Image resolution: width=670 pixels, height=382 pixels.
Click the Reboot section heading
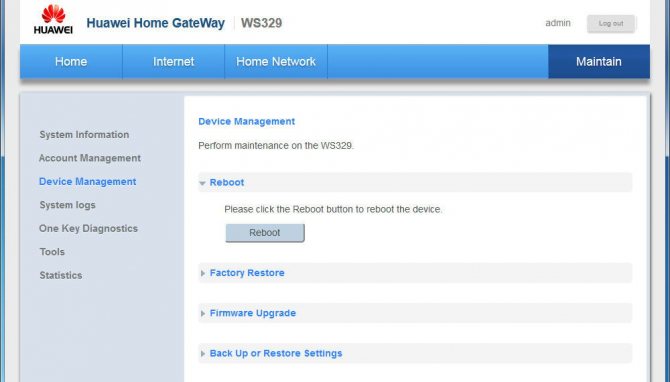click(227, 182)
